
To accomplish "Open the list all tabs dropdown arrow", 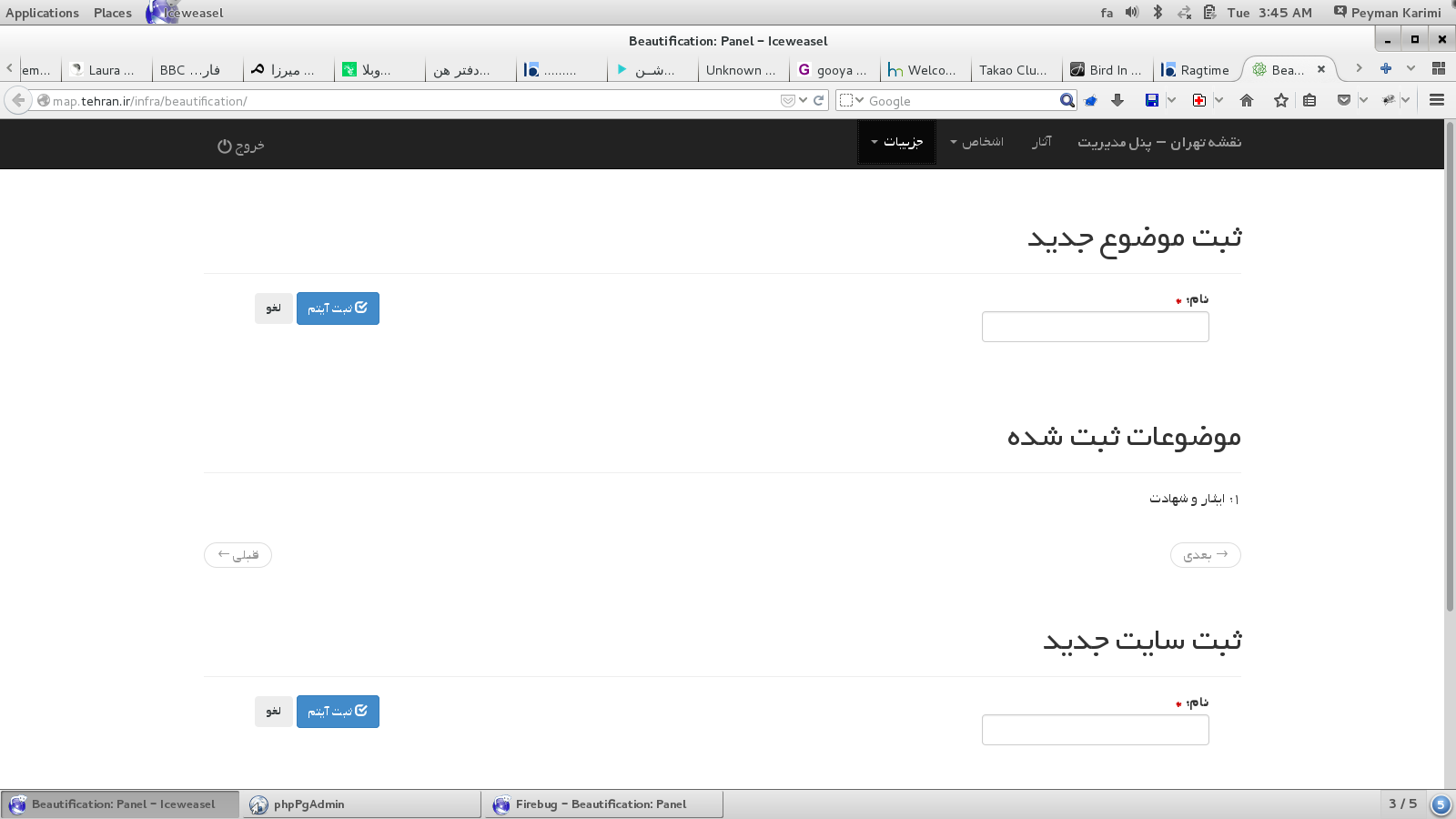I will [1410, 68].
